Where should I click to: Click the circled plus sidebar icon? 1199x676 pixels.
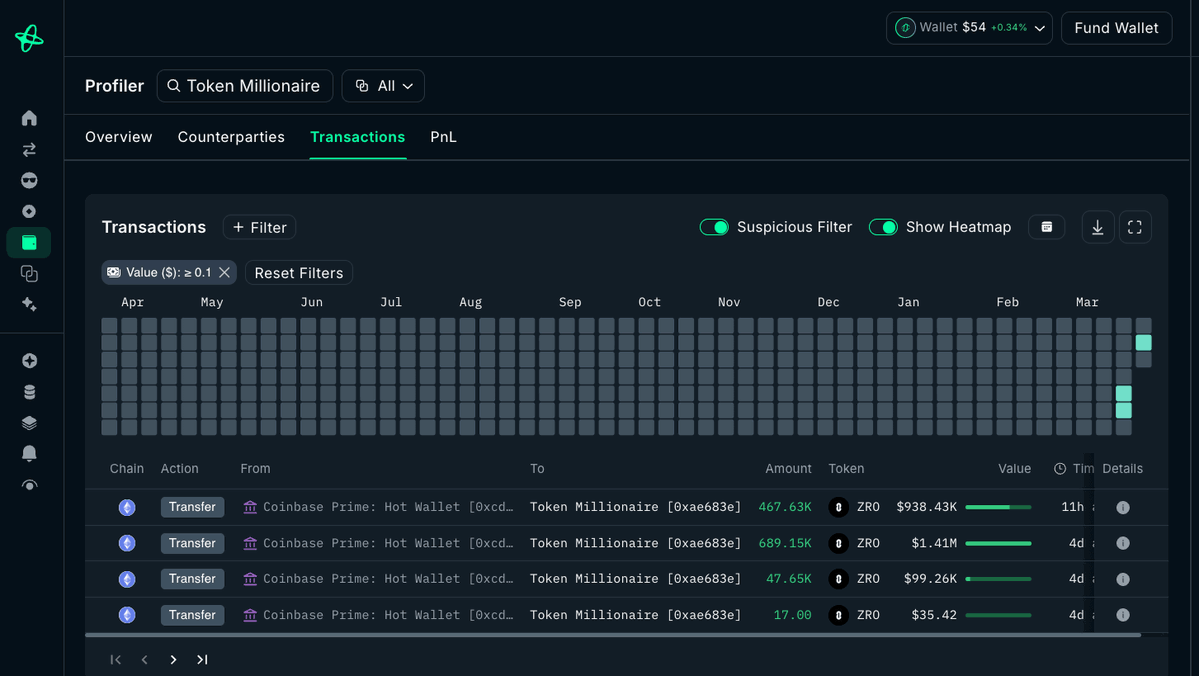click(x=29, y=361)
